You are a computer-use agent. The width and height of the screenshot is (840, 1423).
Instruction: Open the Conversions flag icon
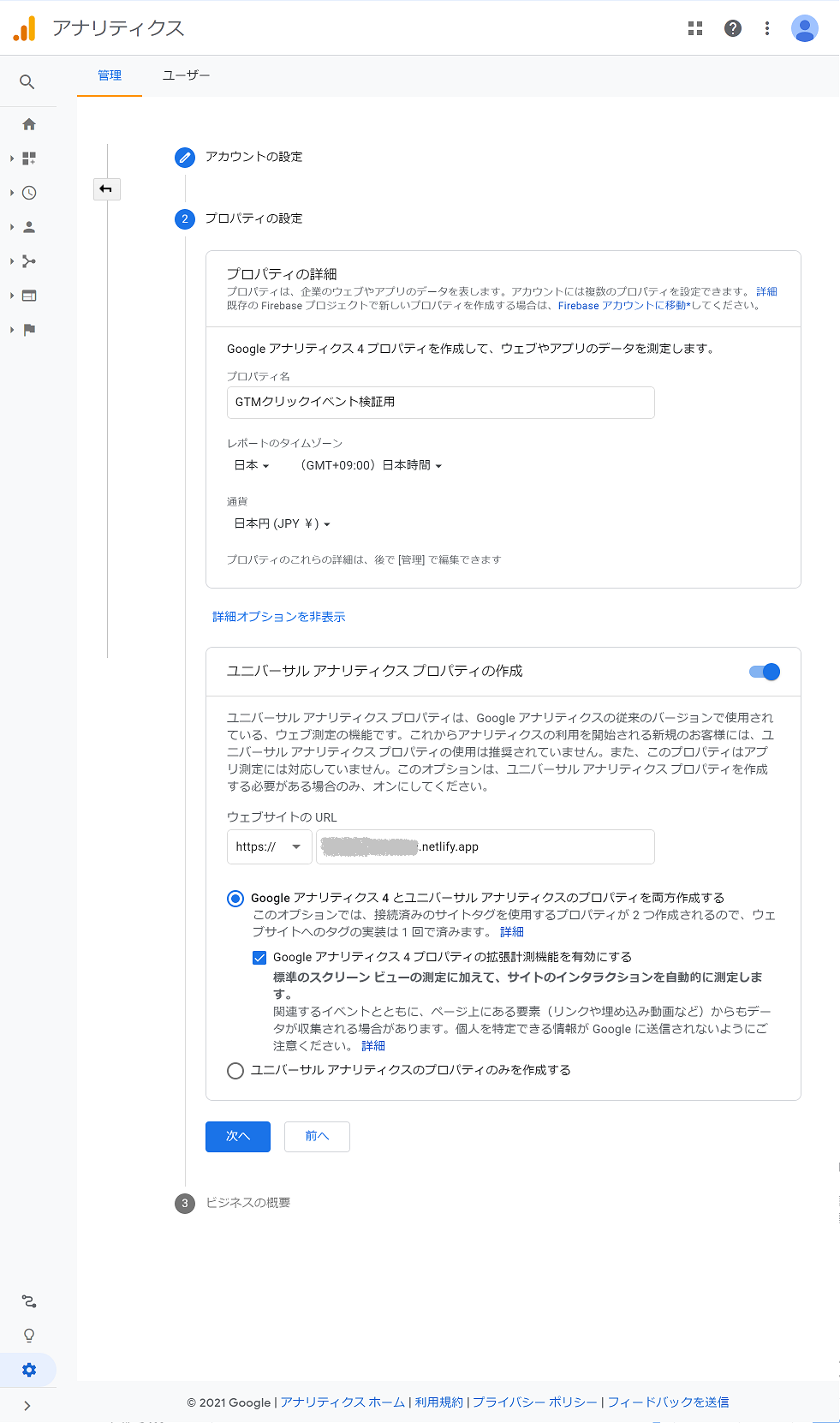click(x=29, y=330)
